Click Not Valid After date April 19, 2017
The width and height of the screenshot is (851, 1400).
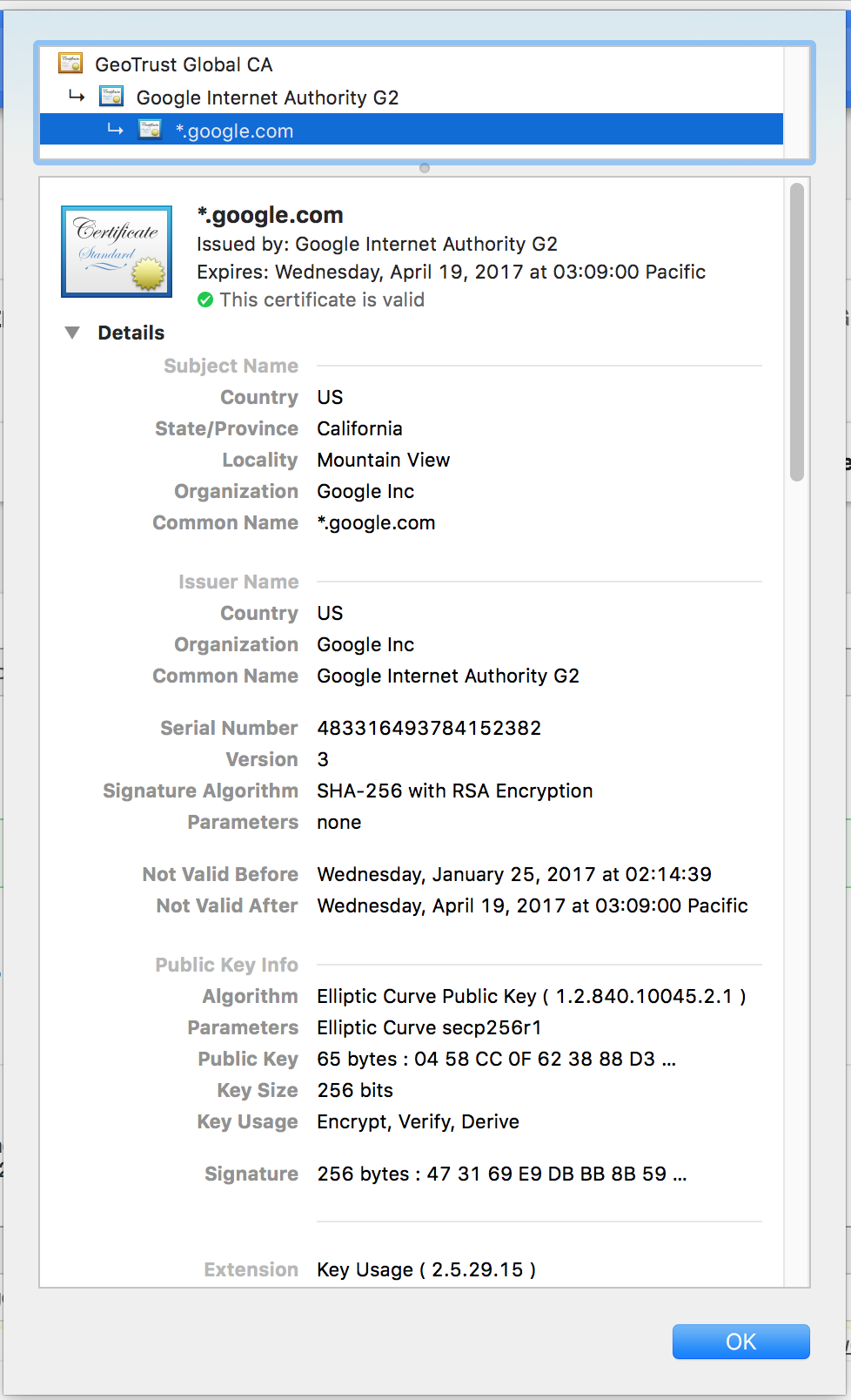533,906
